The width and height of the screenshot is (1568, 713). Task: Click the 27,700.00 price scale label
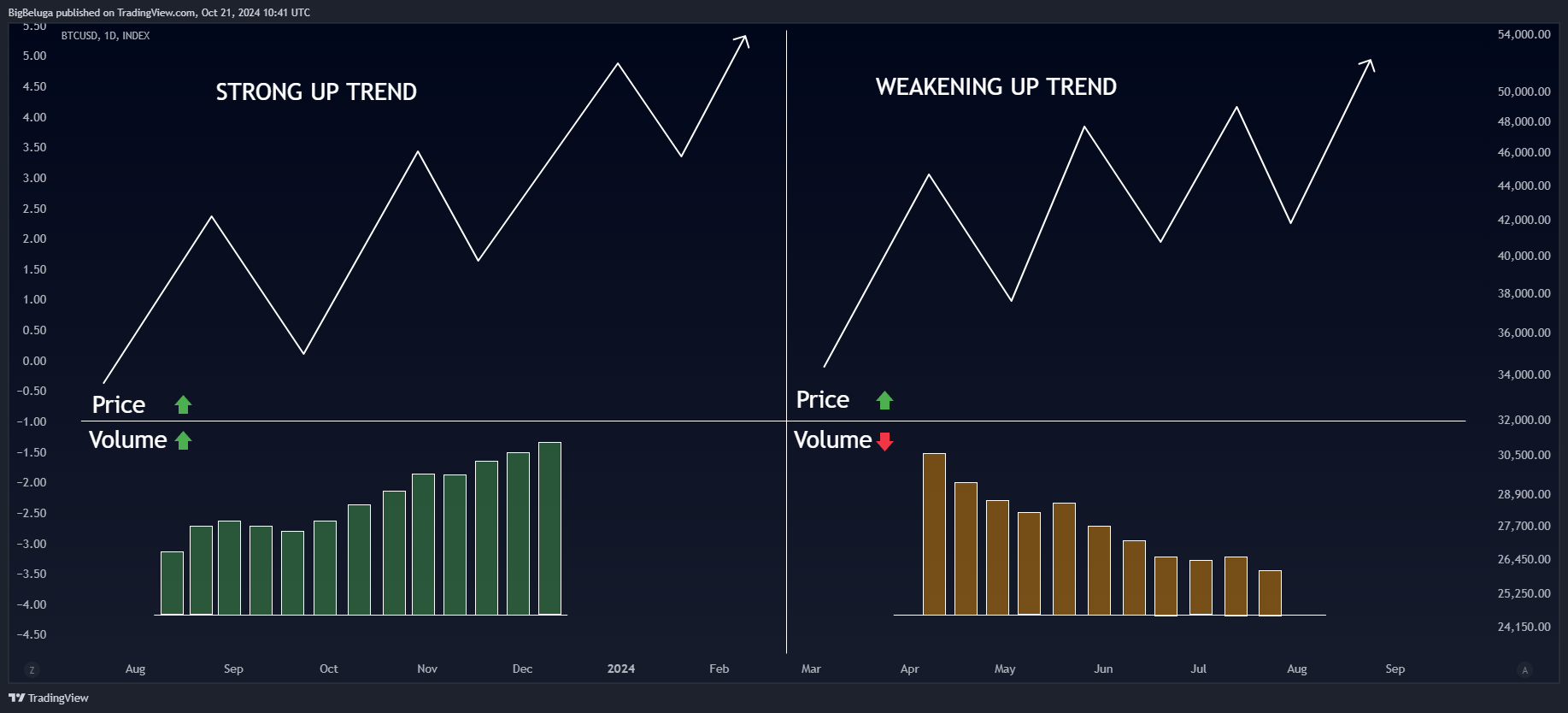1524,526
